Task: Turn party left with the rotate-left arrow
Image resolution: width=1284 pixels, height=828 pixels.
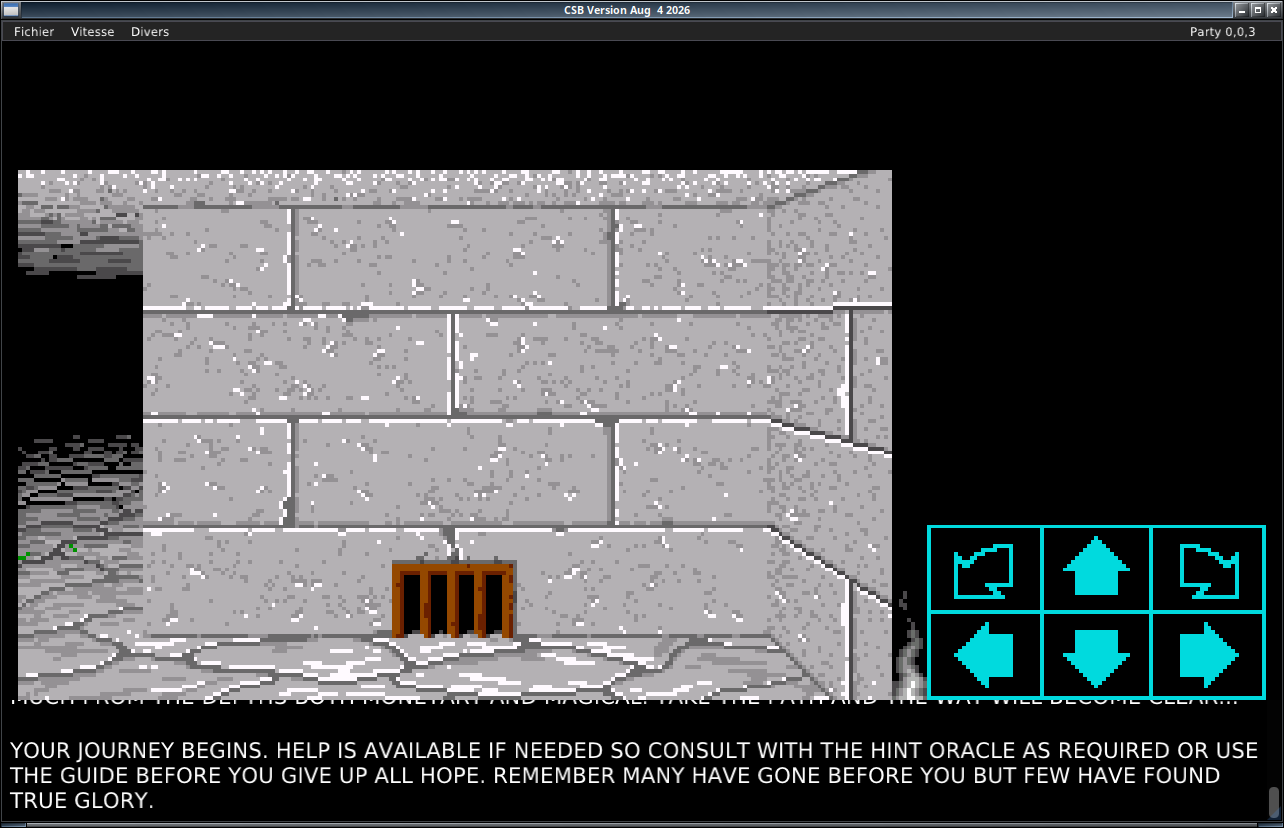Action: coord(985,569)
